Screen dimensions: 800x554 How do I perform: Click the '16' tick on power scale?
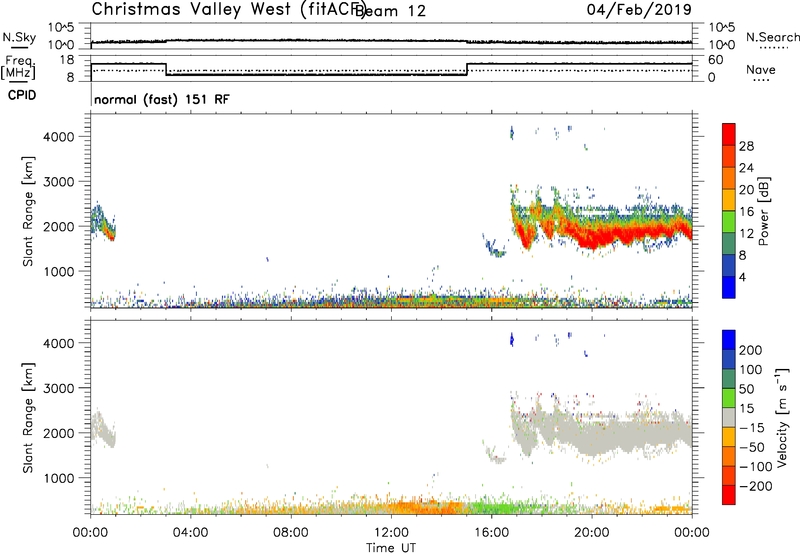click(746, 212)
